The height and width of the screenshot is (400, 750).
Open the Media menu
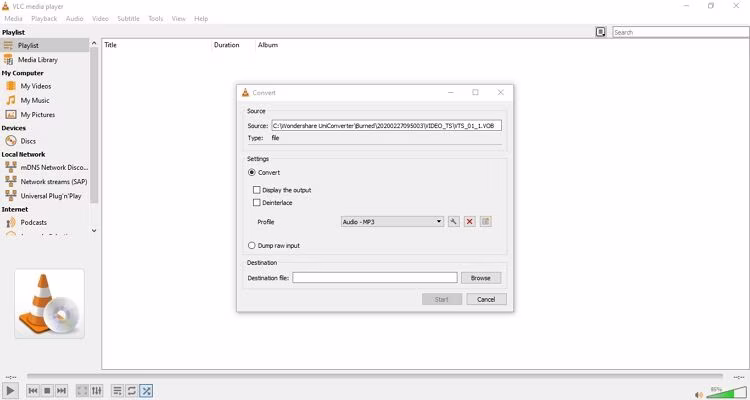[13, 19]
